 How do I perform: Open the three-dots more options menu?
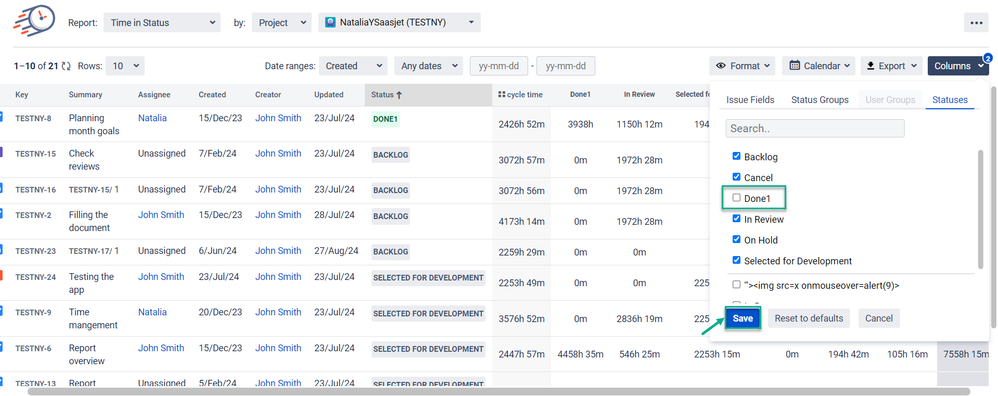pyautogui.click(x=976, y=22)
